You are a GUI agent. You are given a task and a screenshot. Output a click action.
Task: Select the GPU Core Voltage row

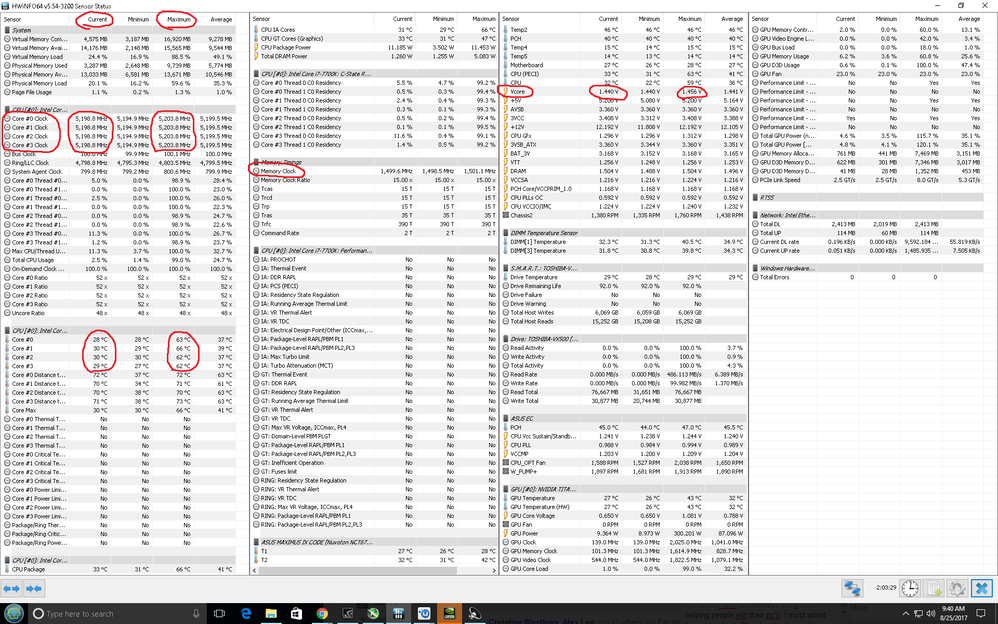coord(624,516)
